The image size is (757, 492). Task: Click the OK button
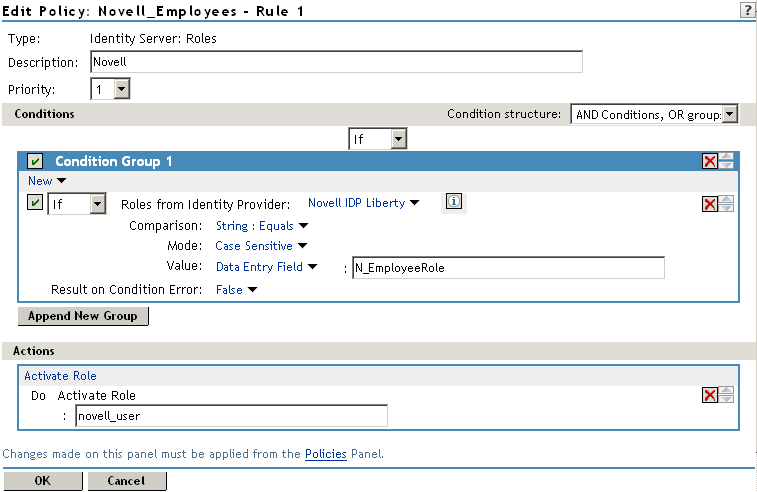[43, 481]
